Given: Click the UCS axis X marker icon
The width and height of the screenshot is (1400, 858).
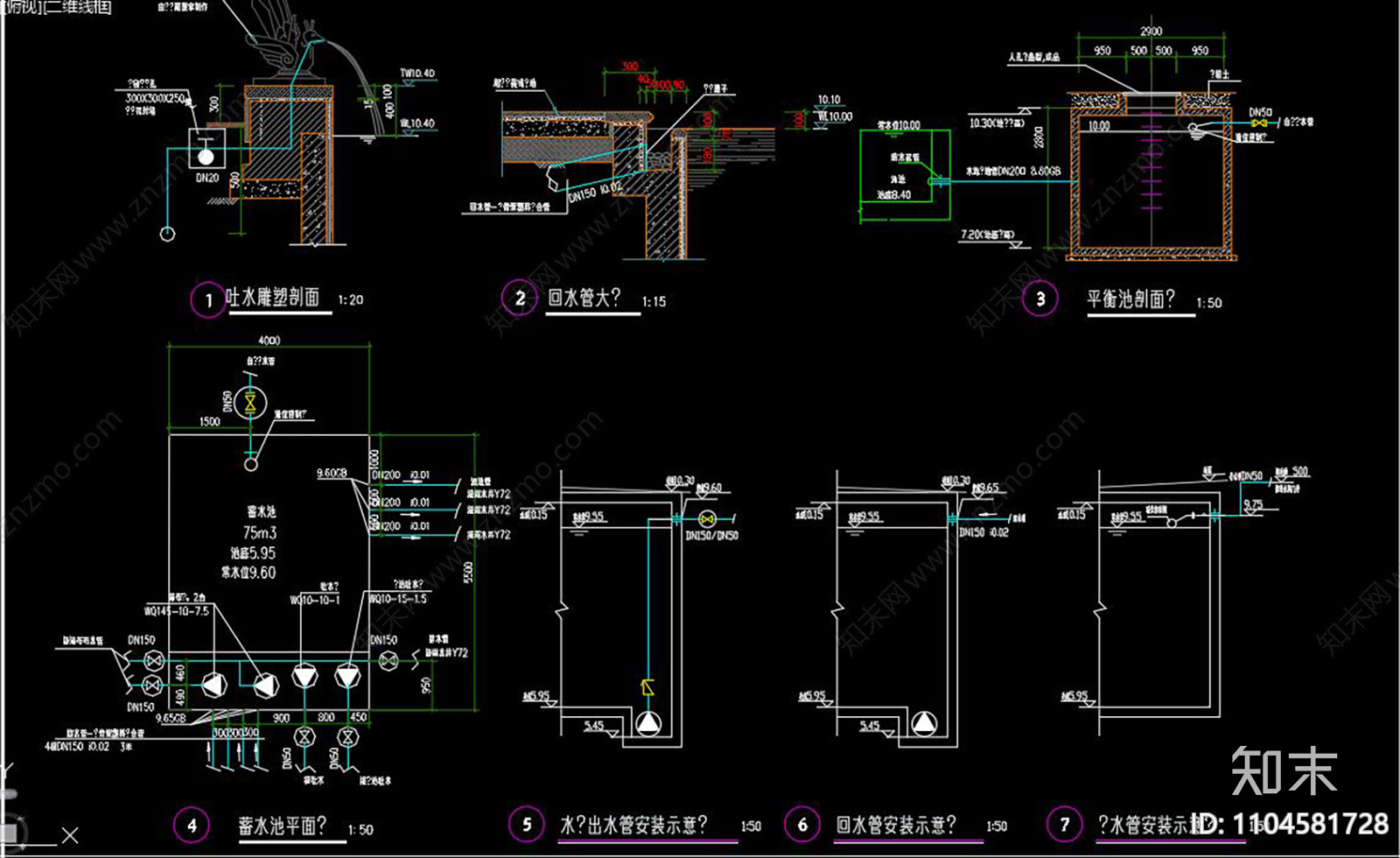Looking at the screenshot, I should click(x=70, y=835).
